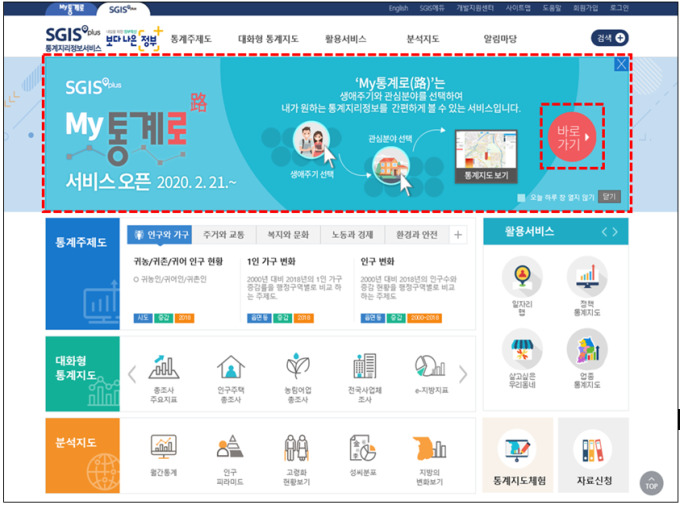Click the 생애주기 선택 couple illustration
680x505 pixels.
311,141
